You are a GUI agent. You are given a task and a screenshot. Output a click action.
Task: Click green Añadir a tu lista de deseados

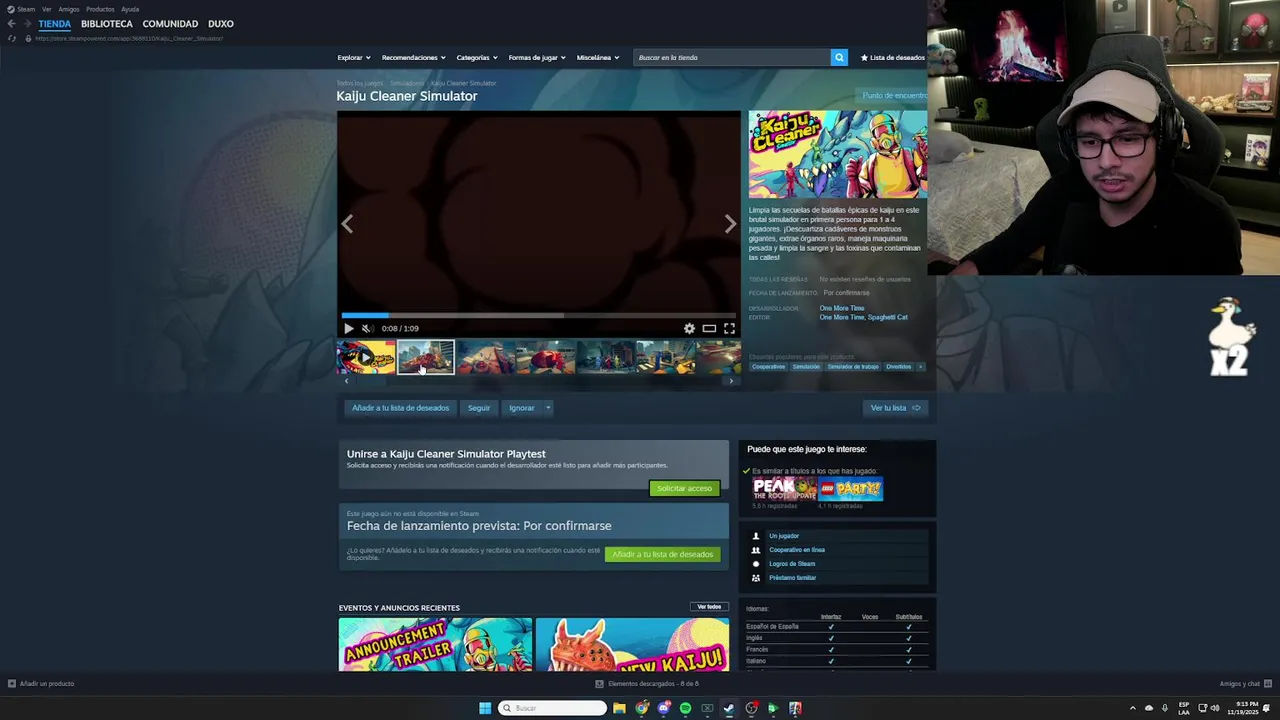point(662,554)
